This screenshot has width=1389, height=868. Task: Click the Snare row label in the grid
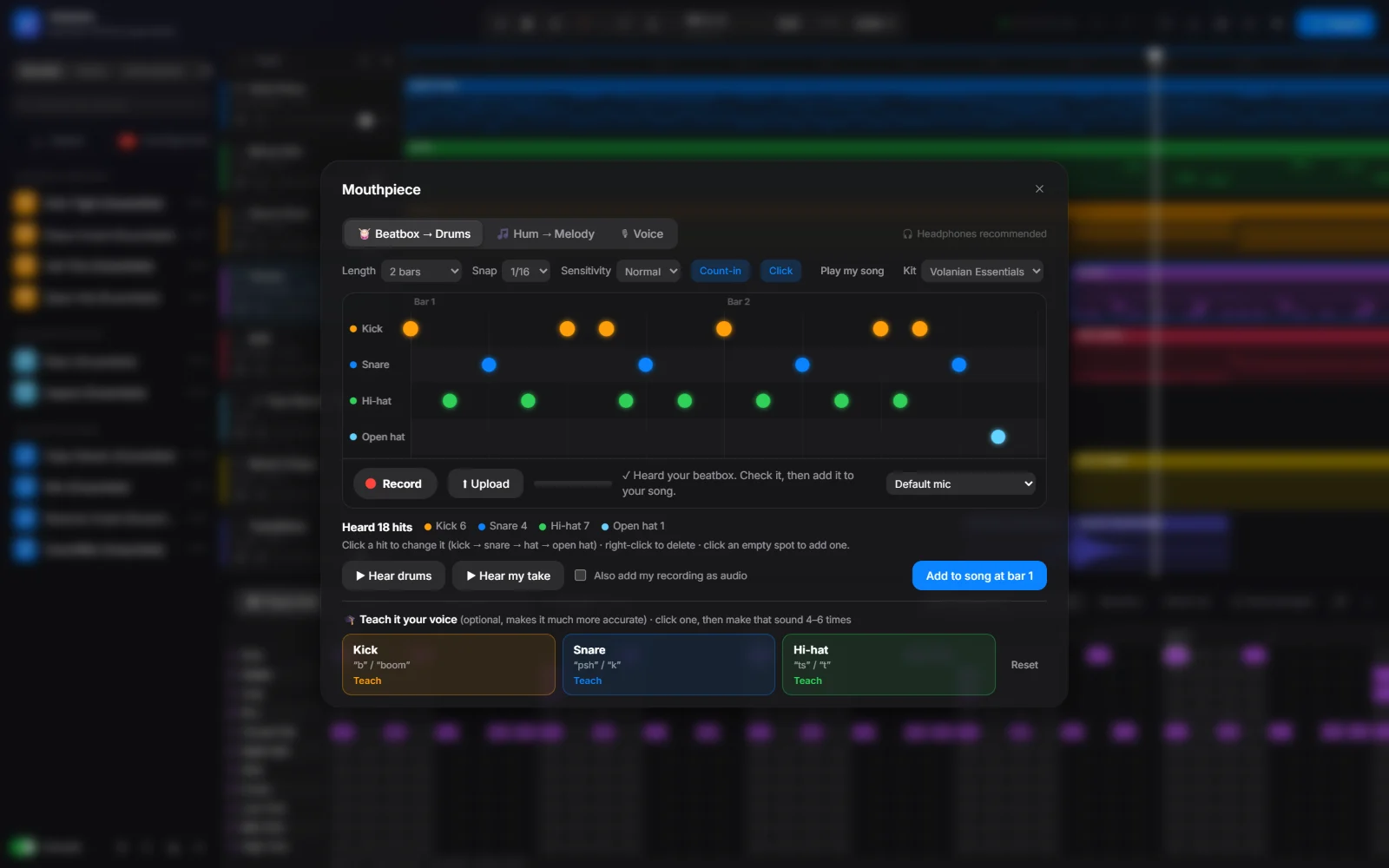tap(369, 365)
